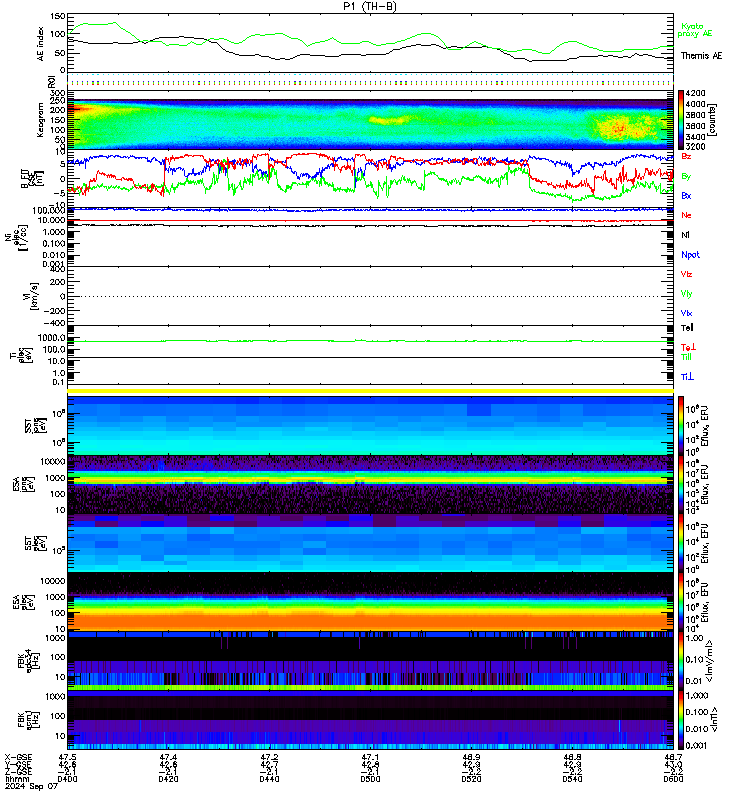Image resolution: width=750 pixels, height=800 pixels.
Task: Click the blue "Bx" legend label
Action: tap(686, 196)
